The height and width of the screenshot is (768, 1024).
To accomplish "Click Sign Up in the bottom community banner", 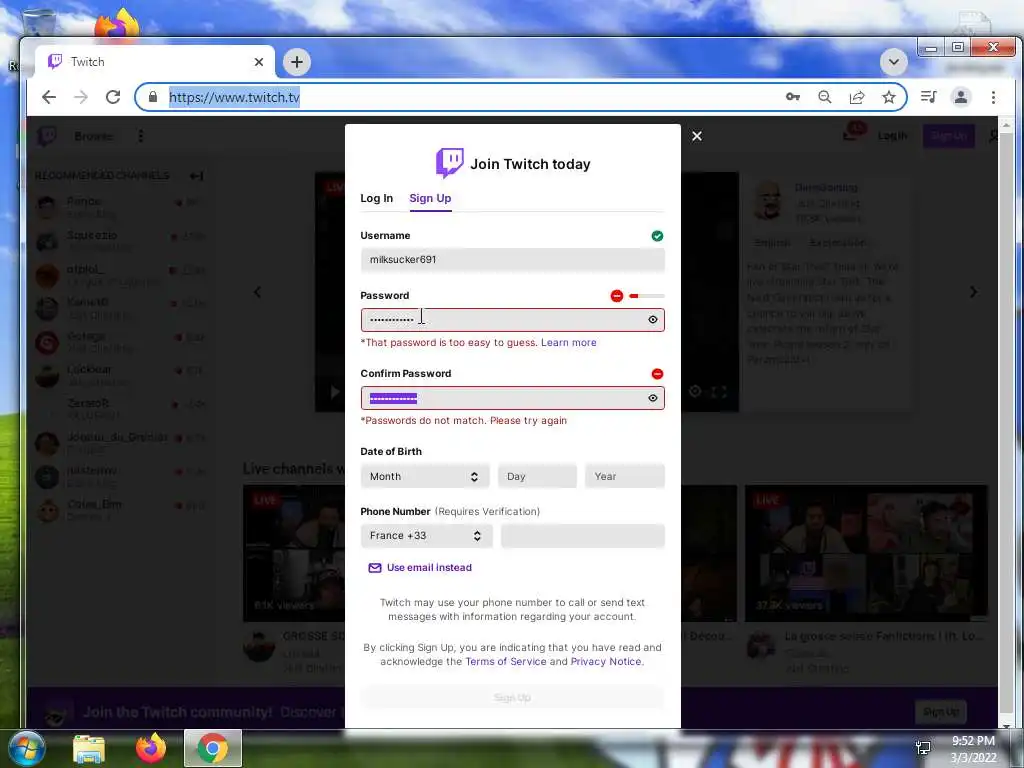I will coord(940,712).
